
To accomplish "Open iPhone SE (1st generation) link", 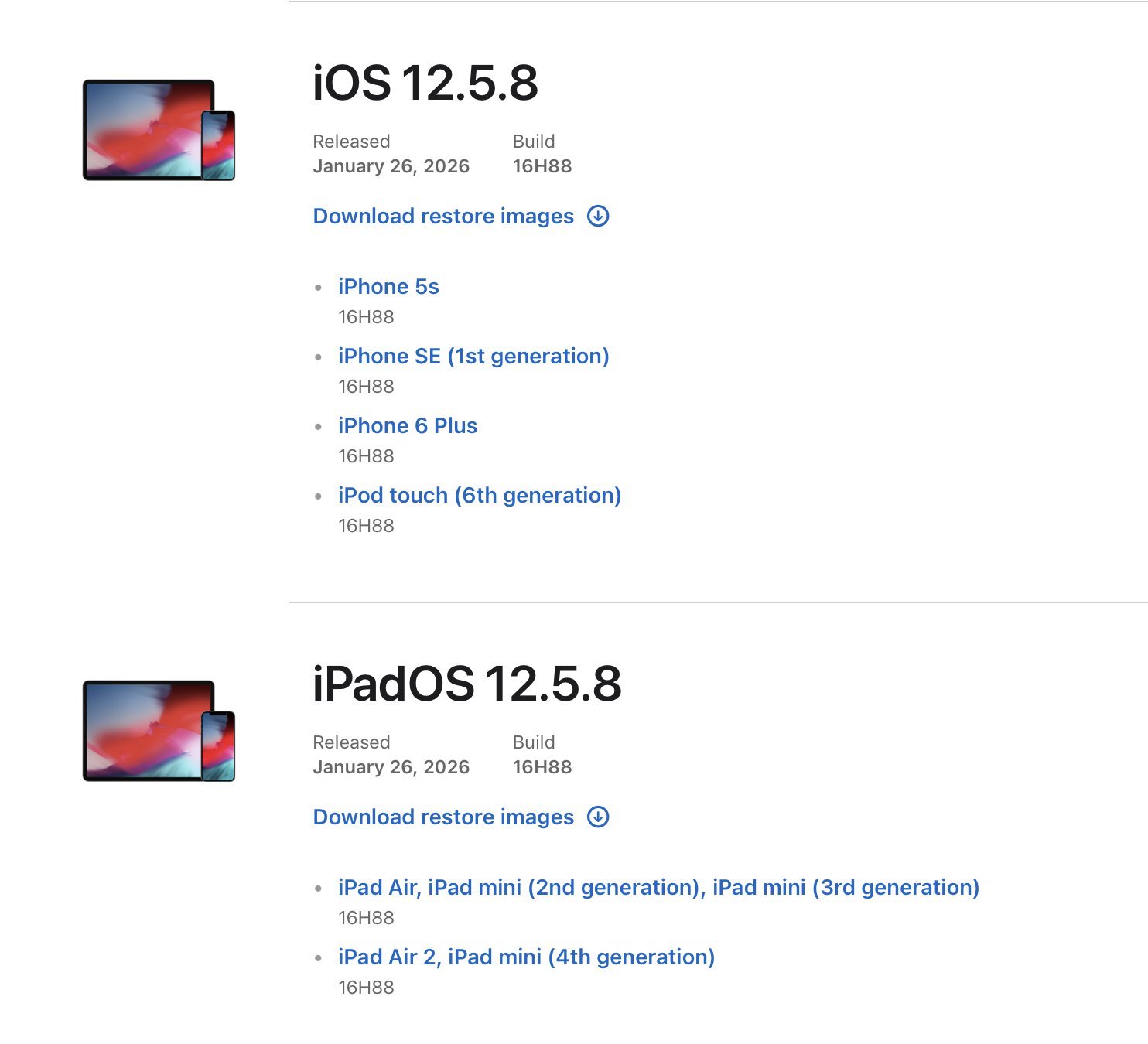I will tap(473, 357).
